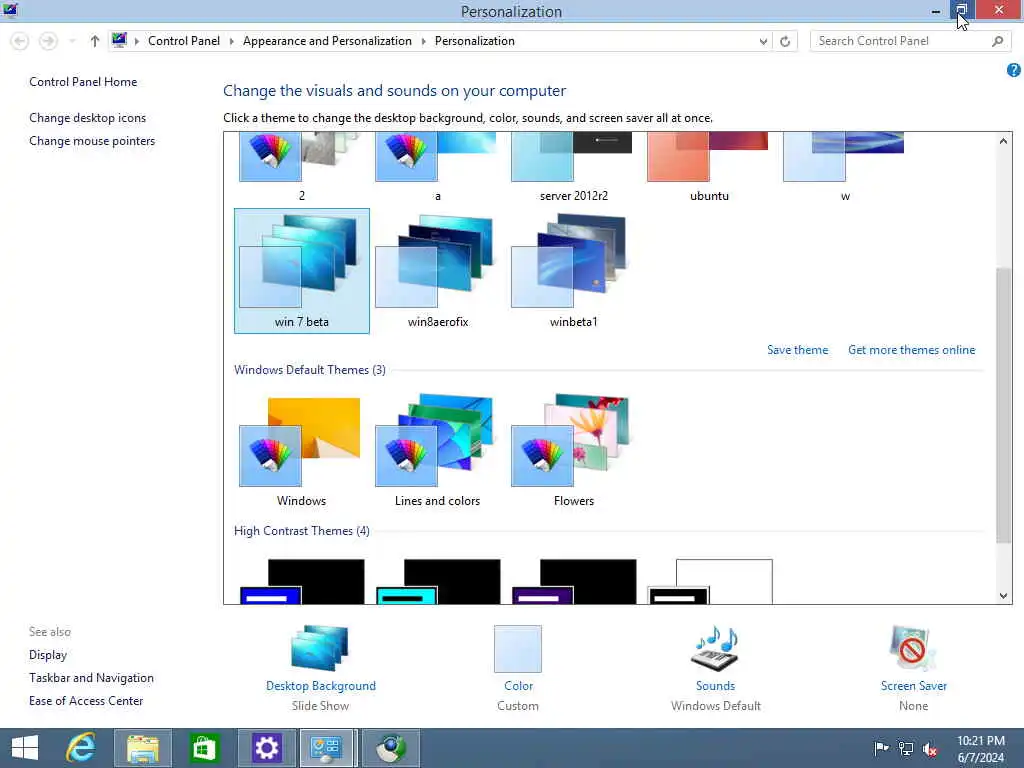The width and height of the screenshot is (1024, 768).
Task: Click the theme list scrollbar thumb
Action: pyautogui.click(x=1003, y=405)
